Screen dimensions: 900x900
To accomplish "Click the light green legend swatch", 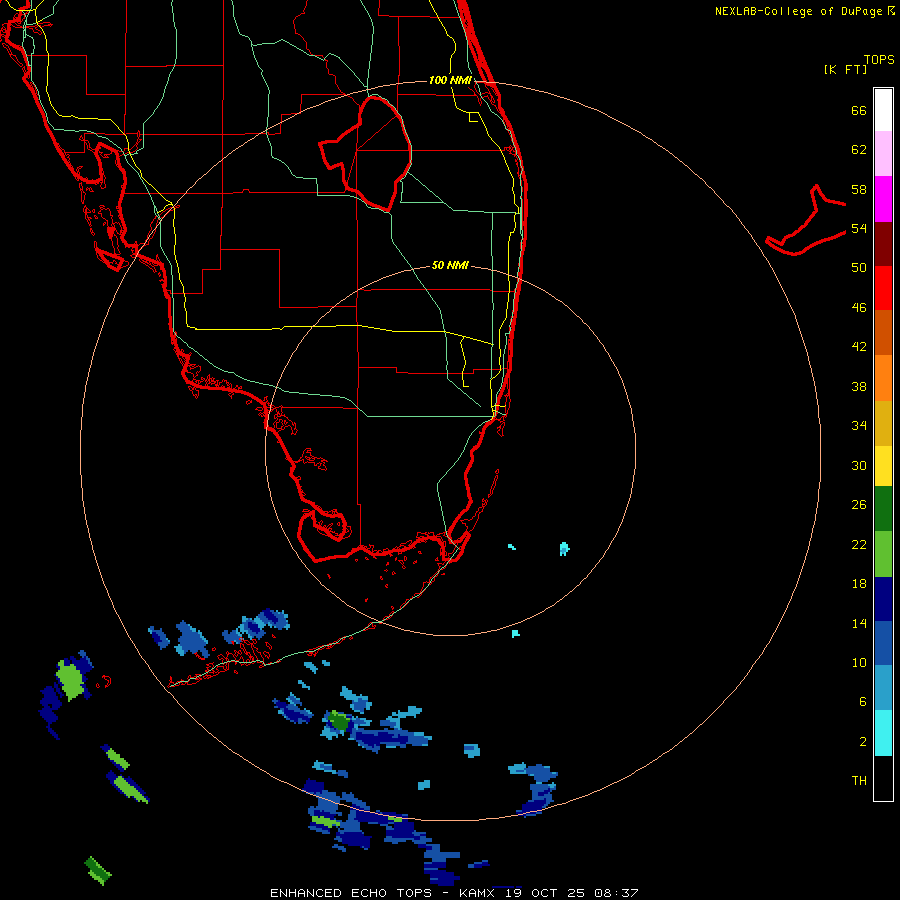I will [883, 554].
